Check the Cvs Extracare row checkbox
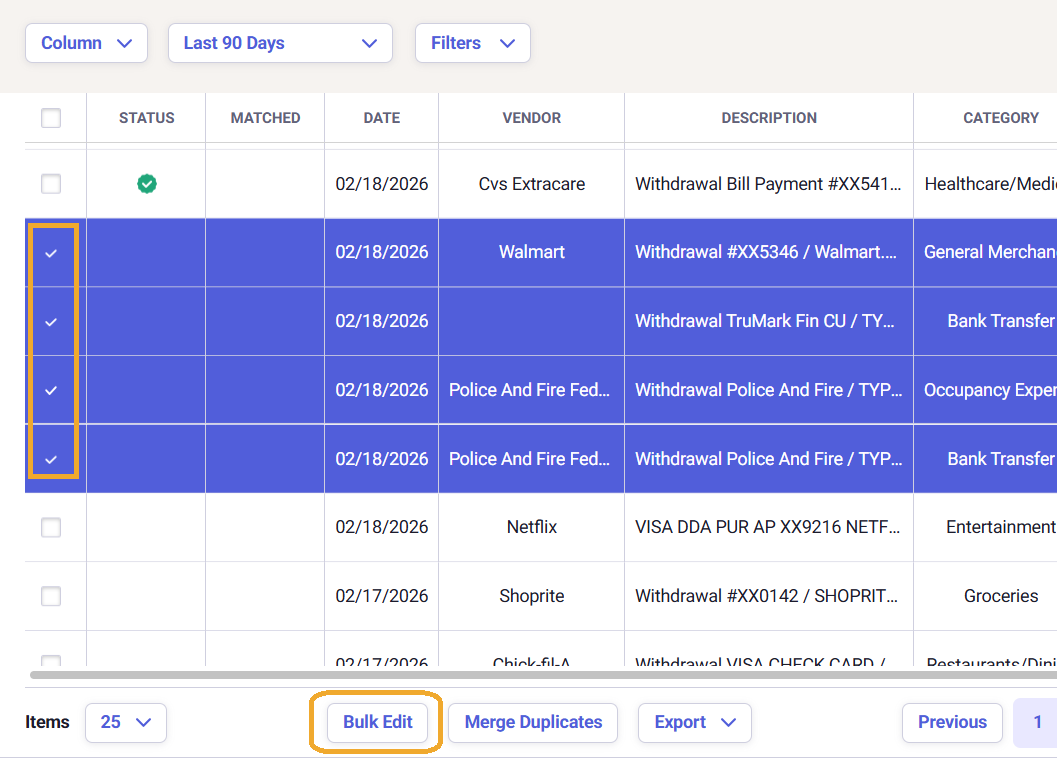This screenshot has height=760, width=1057. tap(51, 184)
